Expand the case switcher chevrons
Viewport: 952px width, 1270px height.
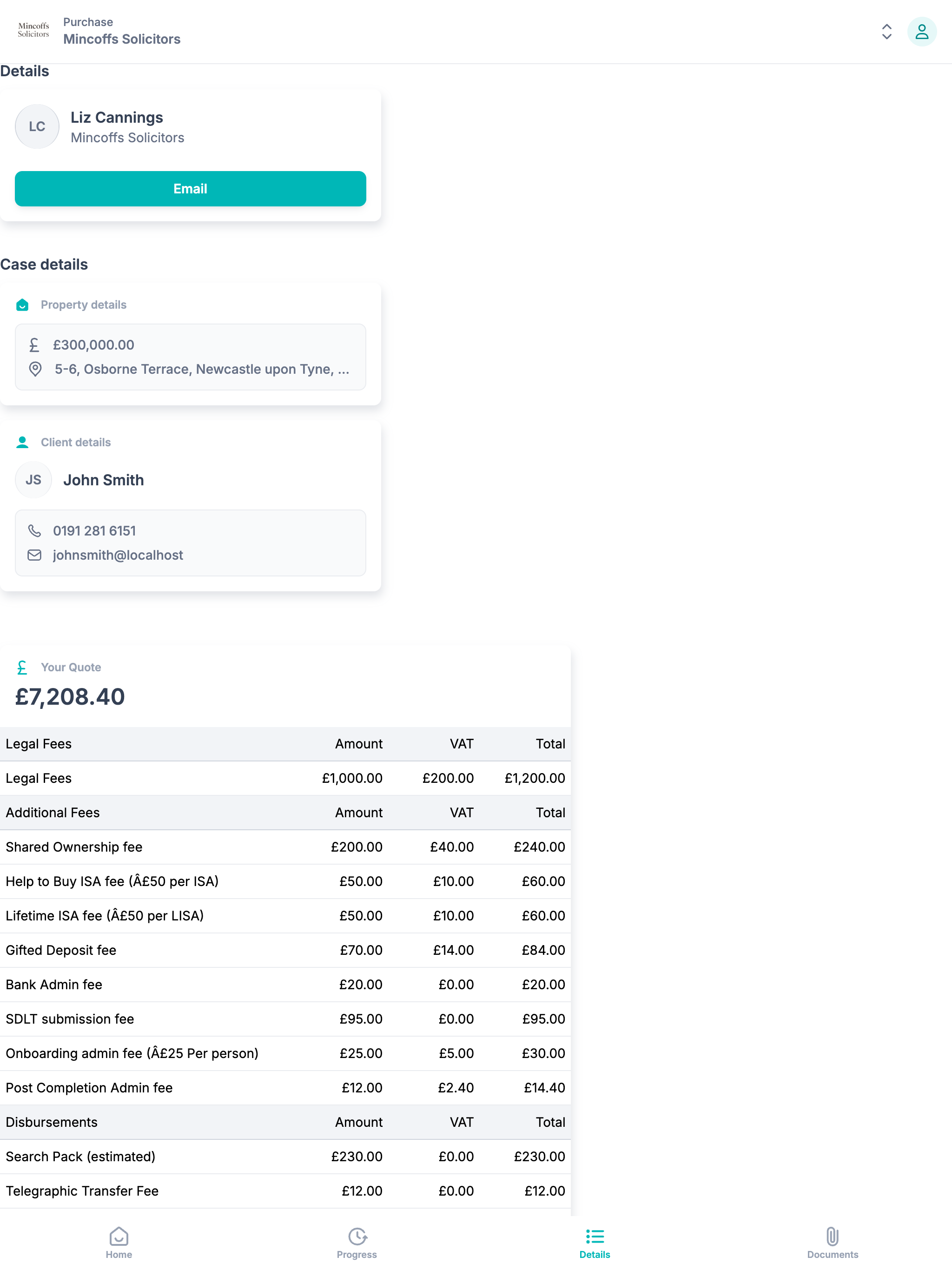[x=886, y=31]
